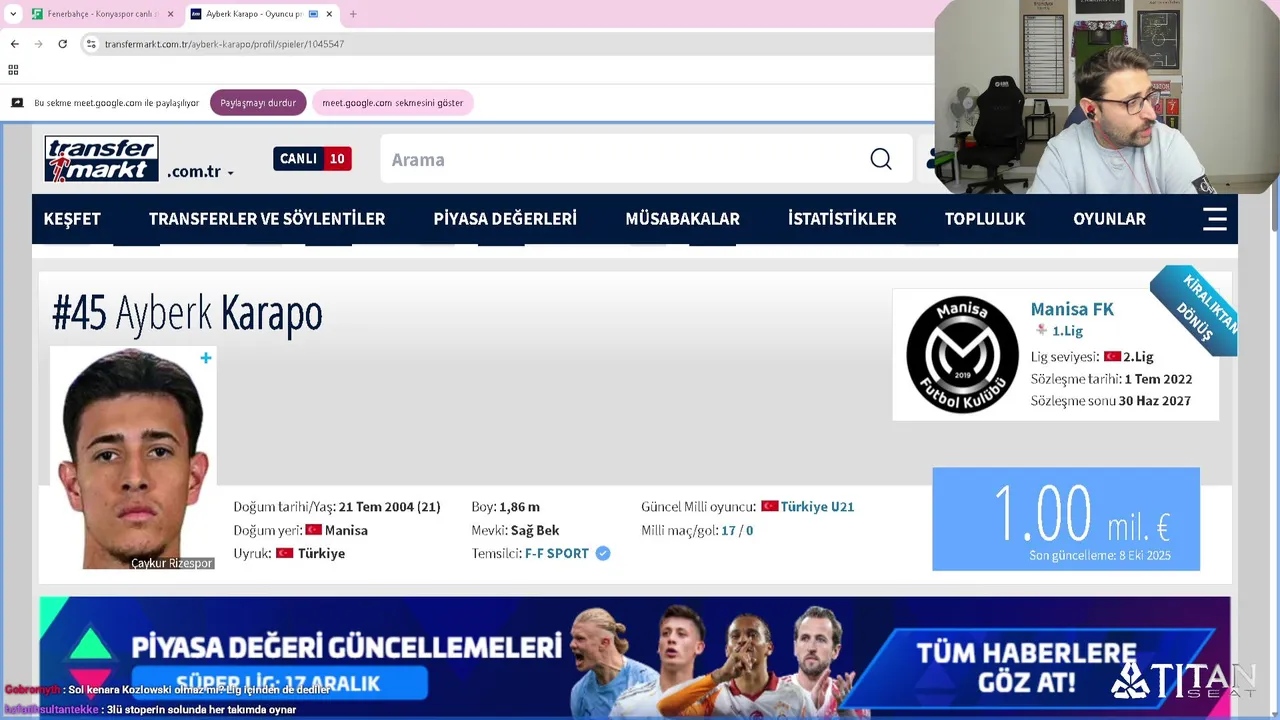Screen dimensions: 1280x720
Task: Click the browser back arrow
Action: [x=14, y=44]
